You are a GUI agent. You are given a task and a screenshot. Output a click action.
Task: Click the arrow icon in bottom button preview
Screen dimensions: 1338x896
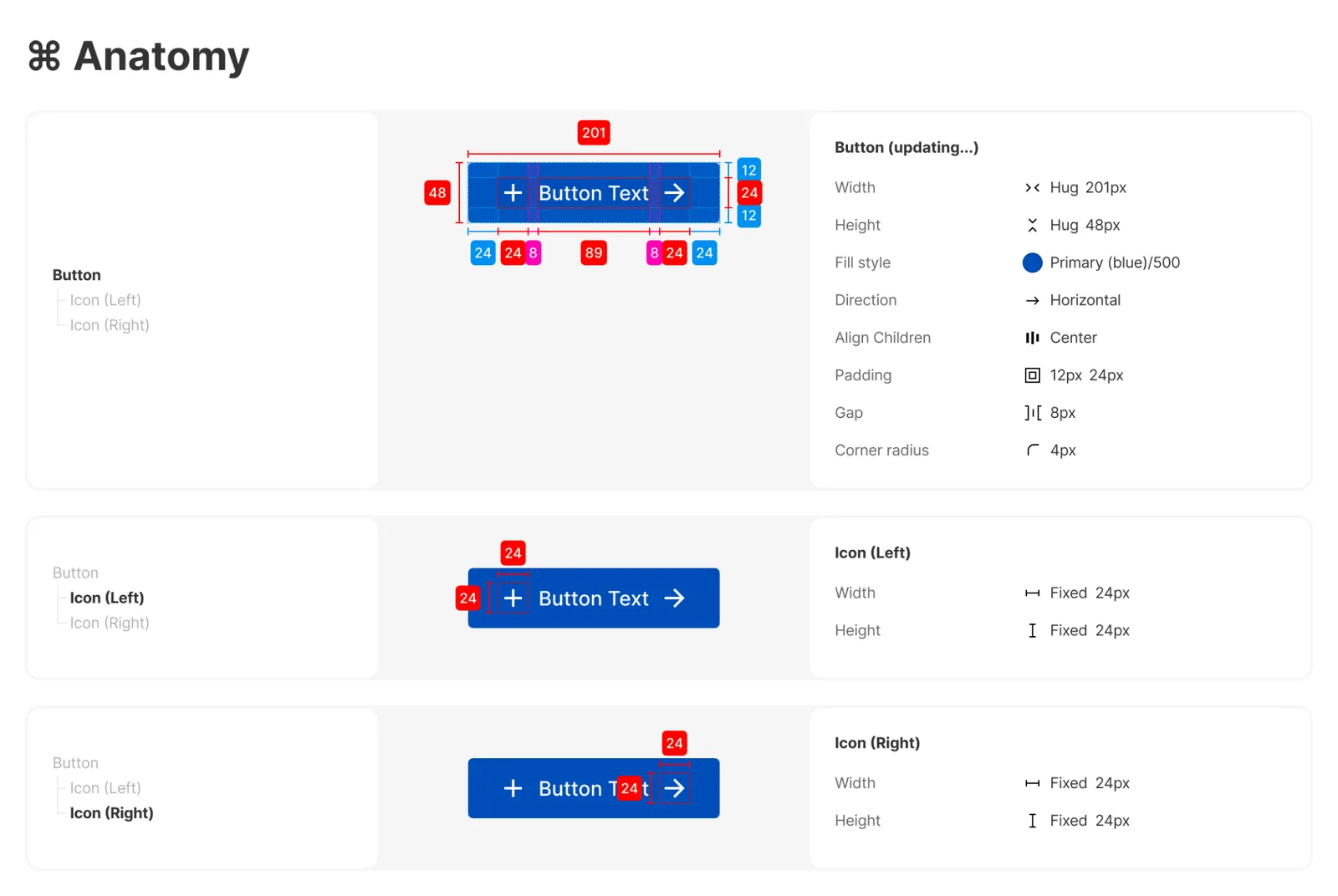[674, 788]
